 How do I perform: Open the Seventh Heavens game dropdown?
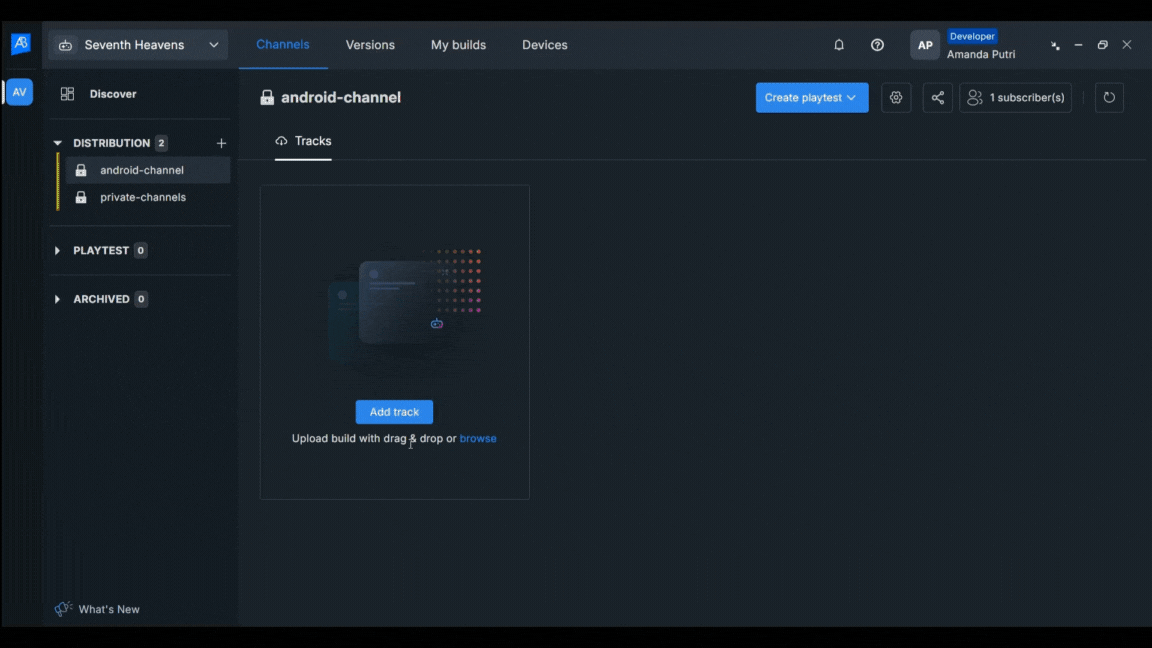click(x=138, y=45)
